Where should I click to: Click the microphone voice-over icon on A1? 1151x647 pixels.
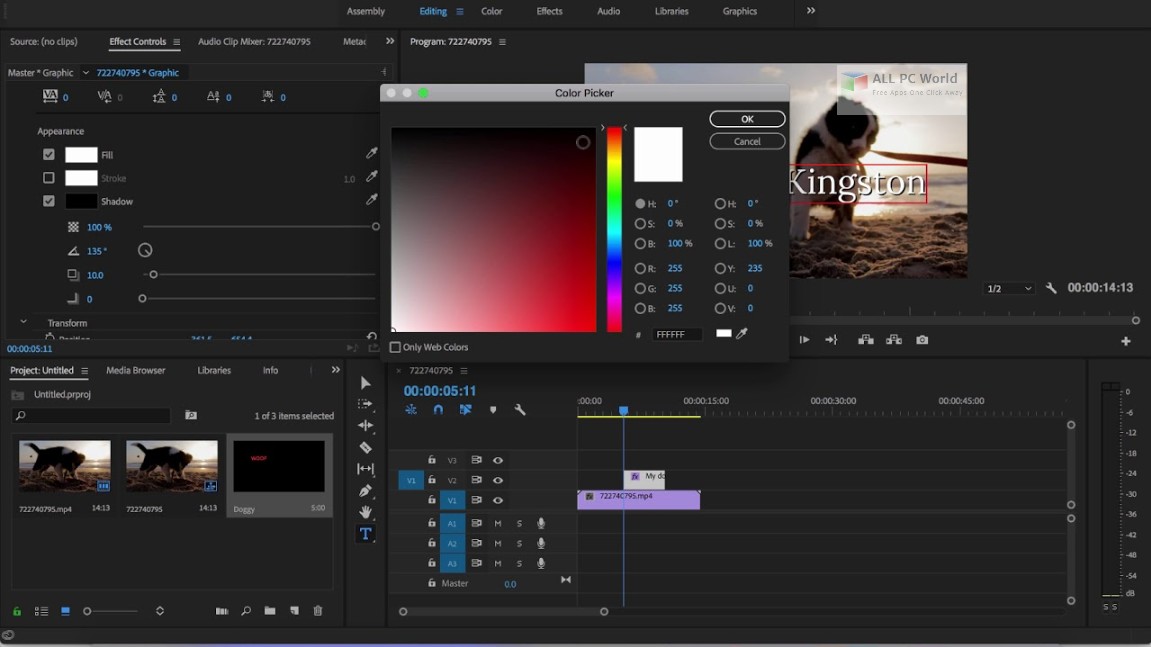(541, 524)
